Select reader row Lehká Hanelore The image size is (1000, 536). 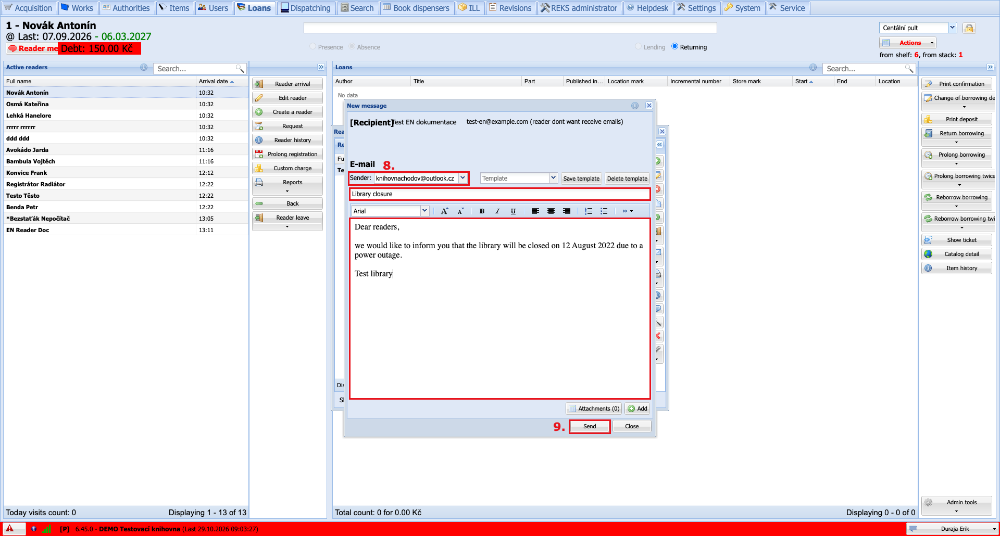click(124, 115)
